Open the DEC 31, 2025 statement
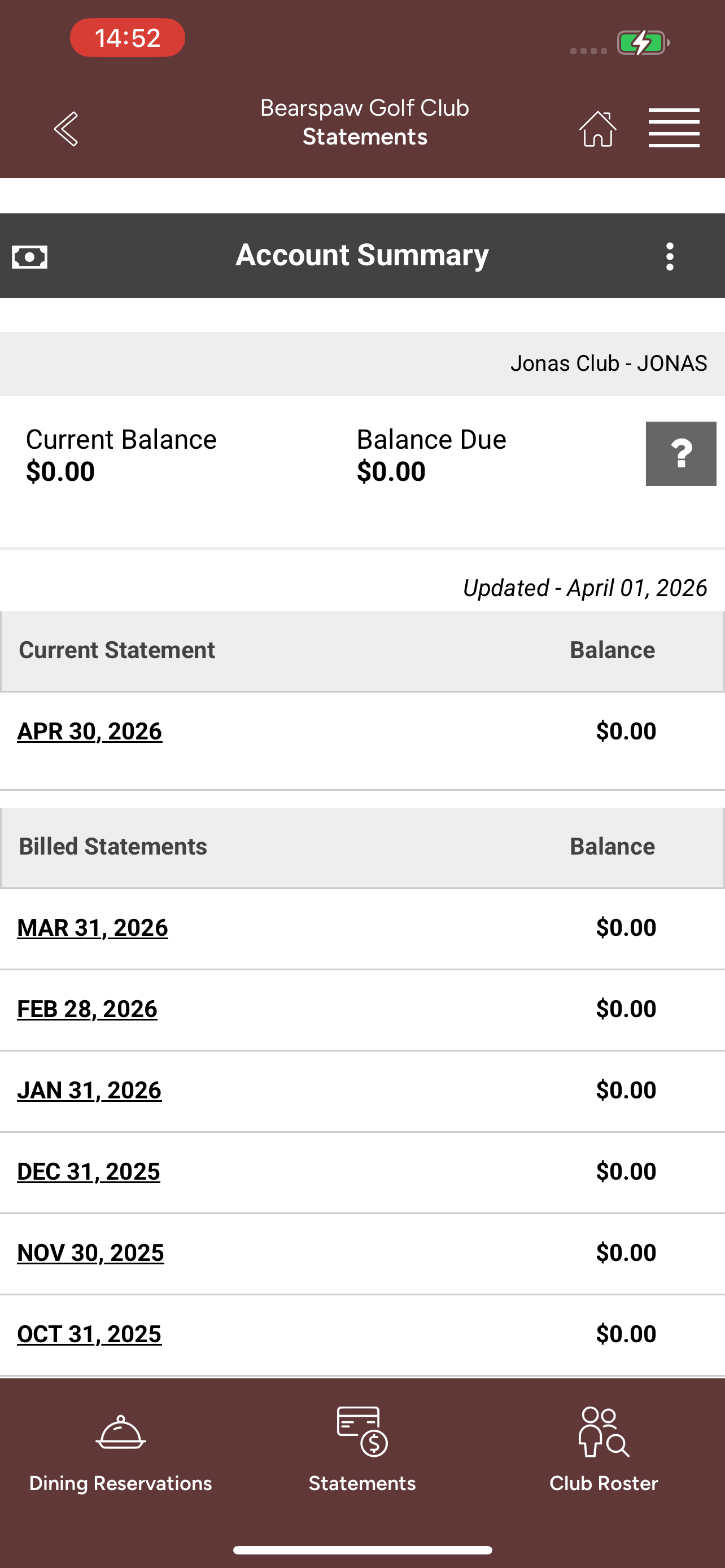The image size is (725, 1568). 88,1171
